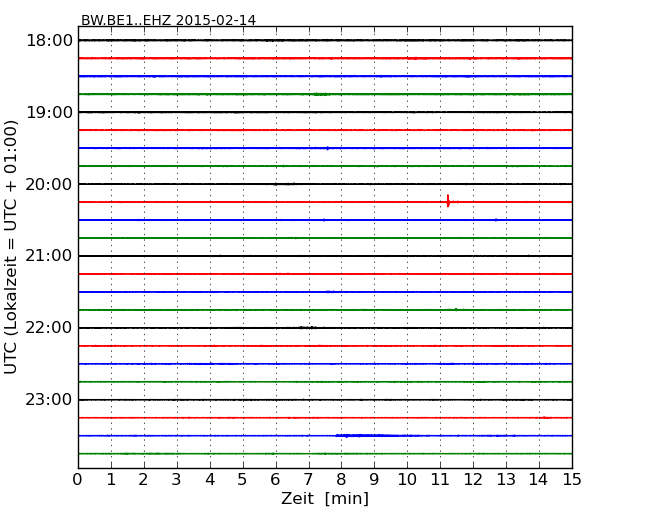The width and height of the screenshot is (650, 520).
Task: Click the red seismic spike near minute 11
Action: tap(449, 201)
